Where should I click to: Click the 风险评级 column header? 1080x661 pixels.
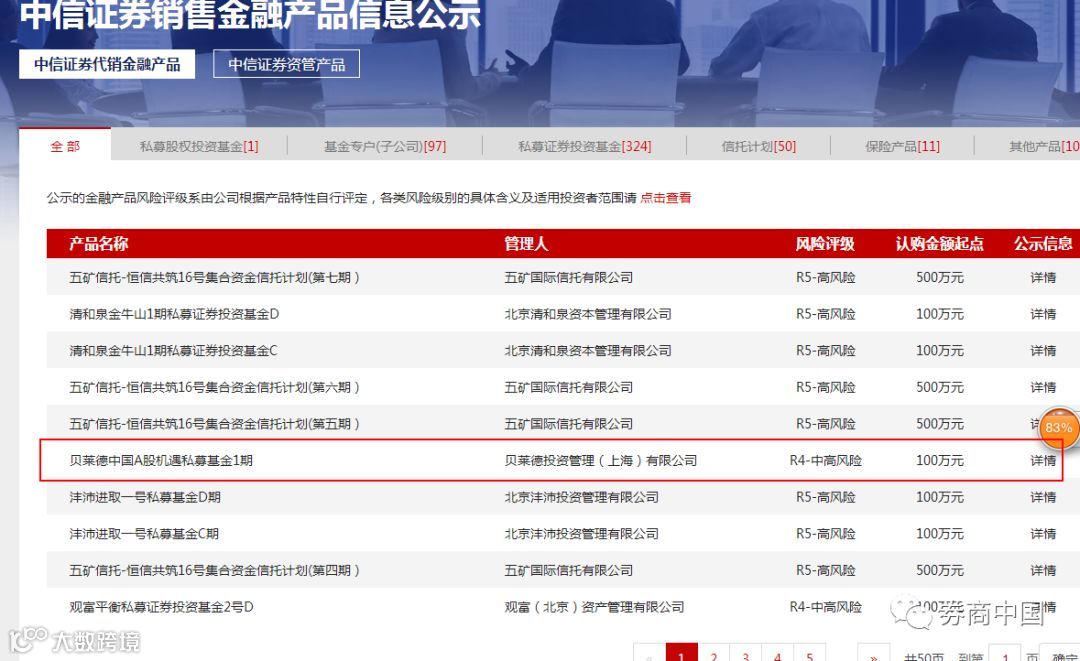point(825,244)
